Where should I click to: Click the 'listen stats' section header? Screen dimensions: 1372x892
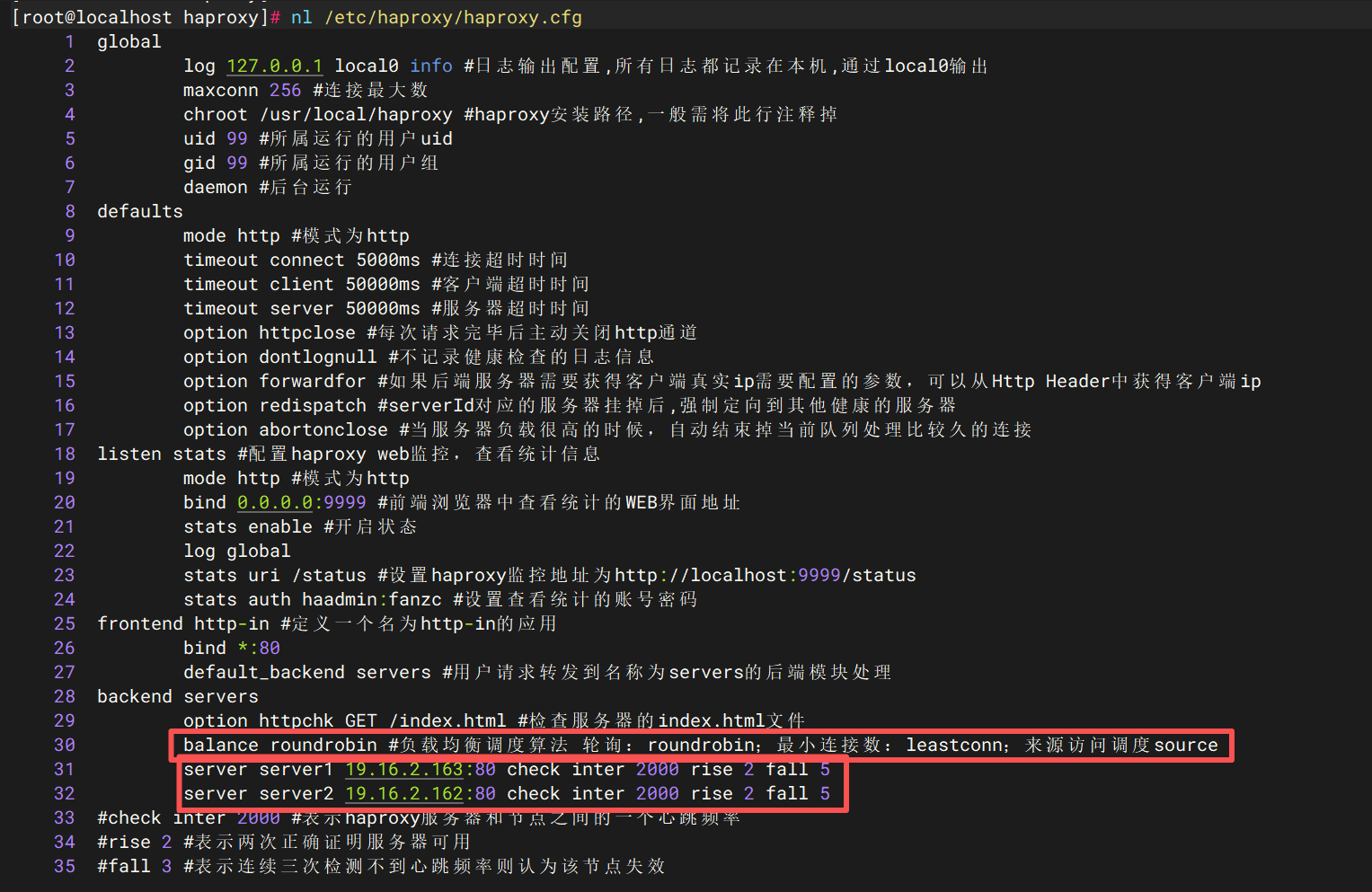click(x=162, y=454)
